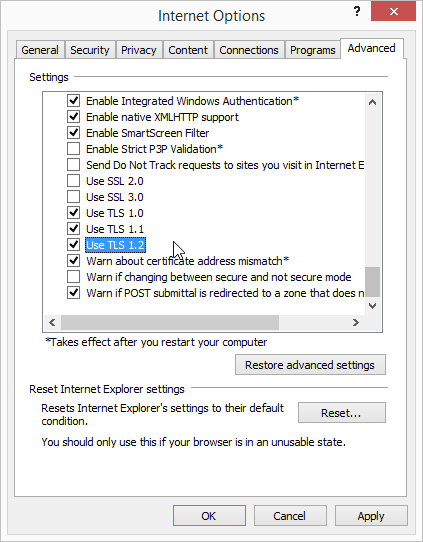The height and width of the screenshot is (542, 423).
Task: Click the settings list scroll up arrow
Action: [372, 102]
